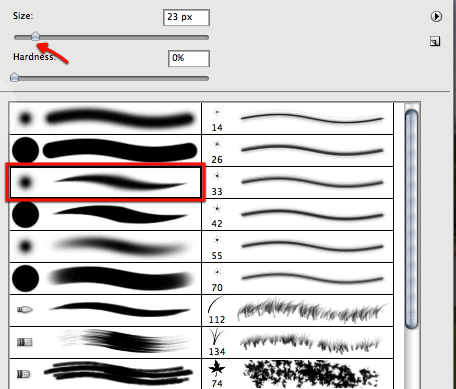
Task: Pick the size 26 spatter brush
Action: pos(298,151)
